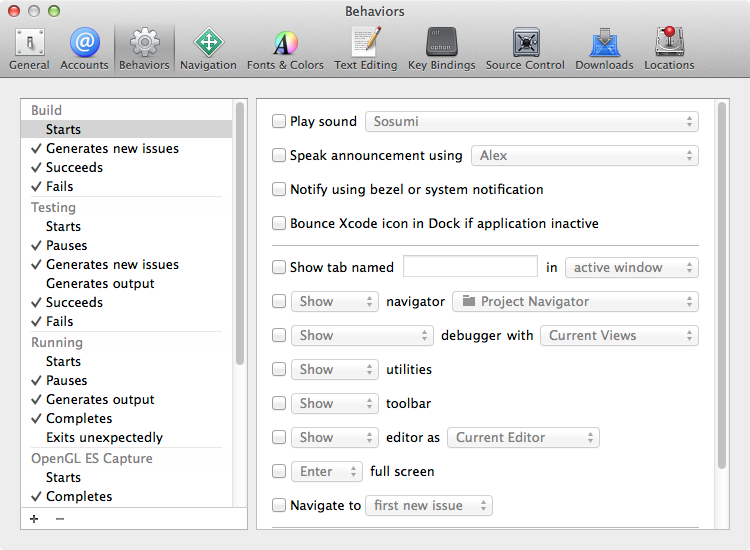Click the Show tab named text field

470,267
